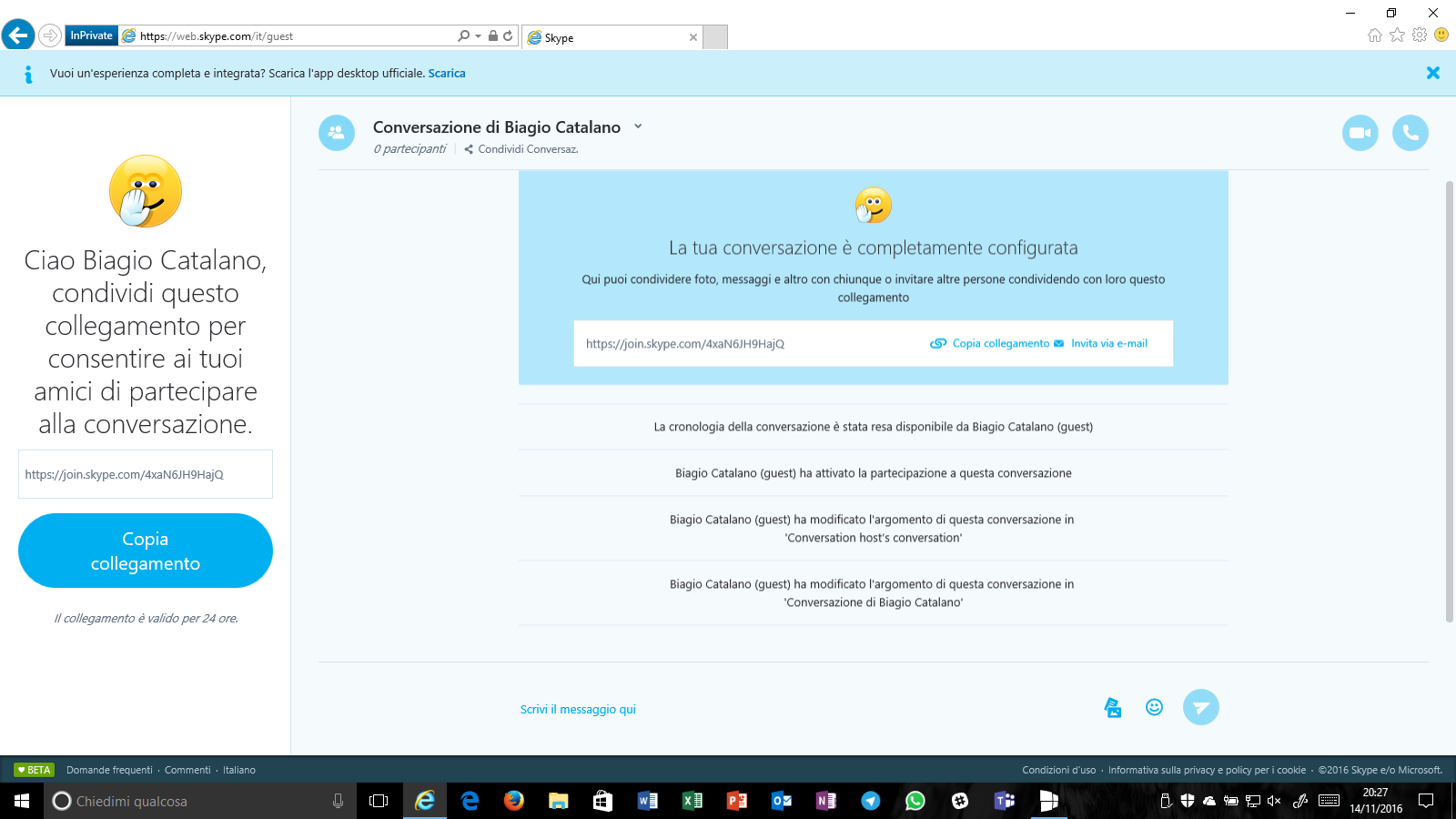Open OneNote from taskbar
Viewport: 1456px width, 819px height.
point(826,801)
